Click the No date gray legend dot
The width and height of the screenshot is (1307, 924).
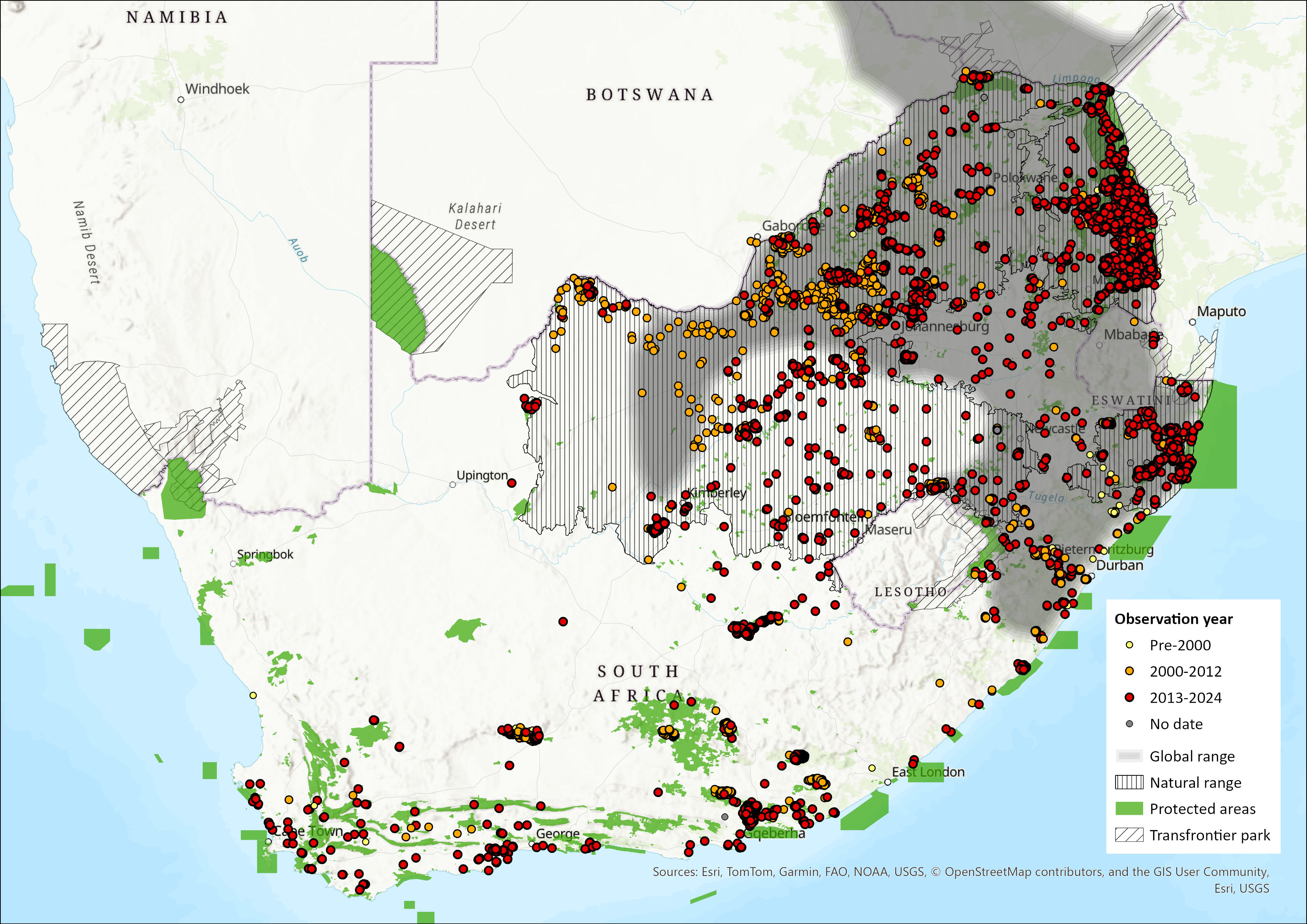click(x=1129, y=724)
